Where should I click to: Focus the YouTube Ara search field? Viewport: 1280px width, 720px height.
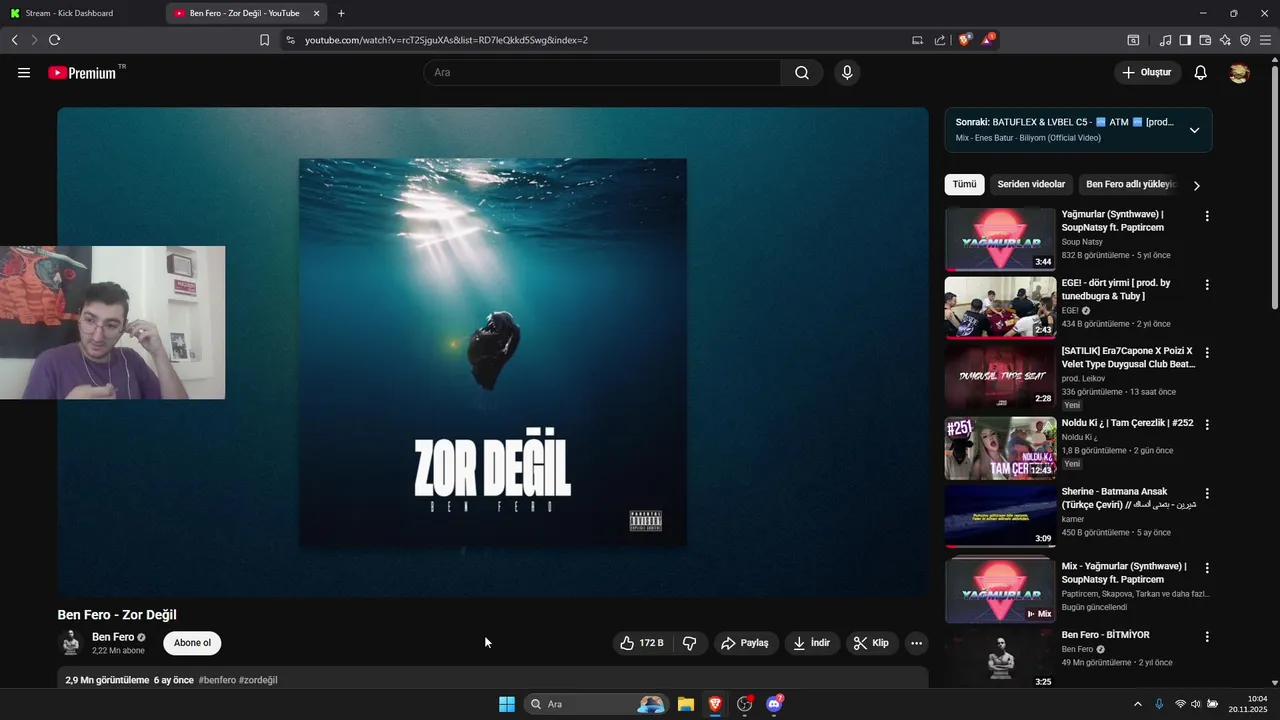pos(602,73)
